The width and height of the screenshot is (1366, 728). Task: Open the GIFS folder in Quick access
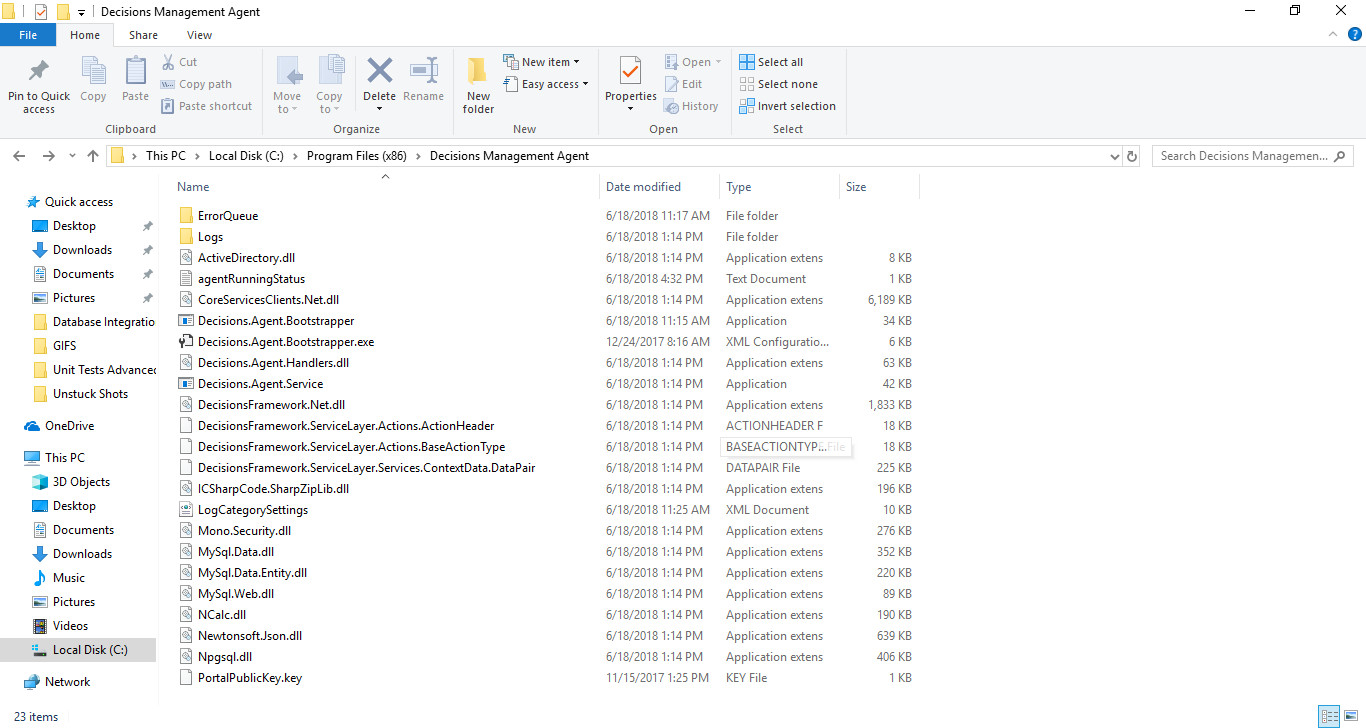(x=64, y=346)
